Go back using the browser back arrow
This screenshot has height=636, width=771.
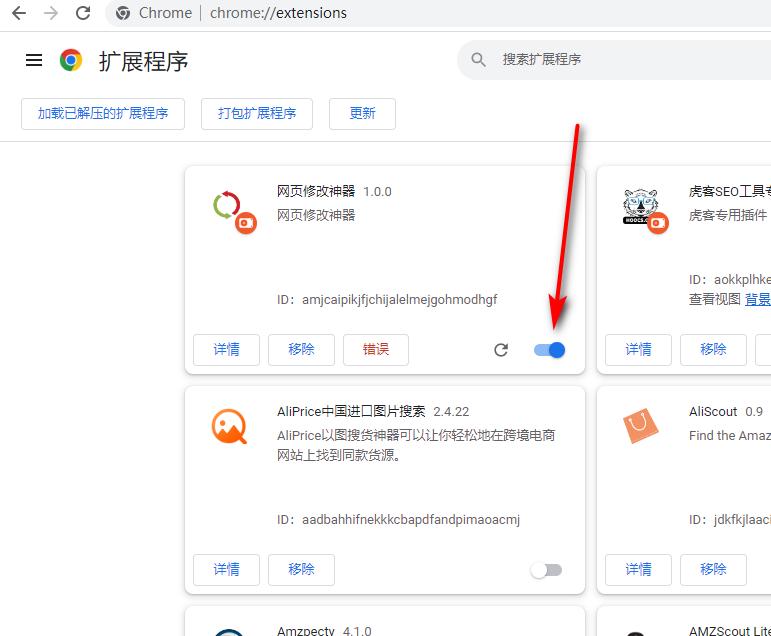[19, 13]
